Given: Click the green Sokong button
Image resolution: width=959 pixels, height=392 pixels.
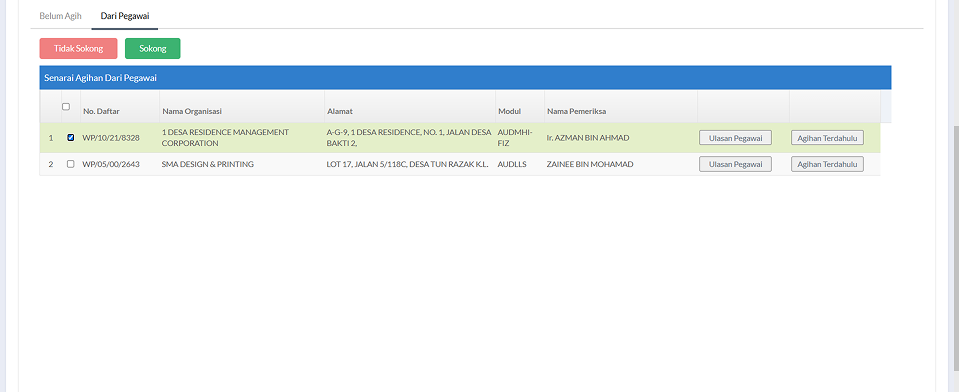Looking at the screenshot, I should (x=153, y=48).
